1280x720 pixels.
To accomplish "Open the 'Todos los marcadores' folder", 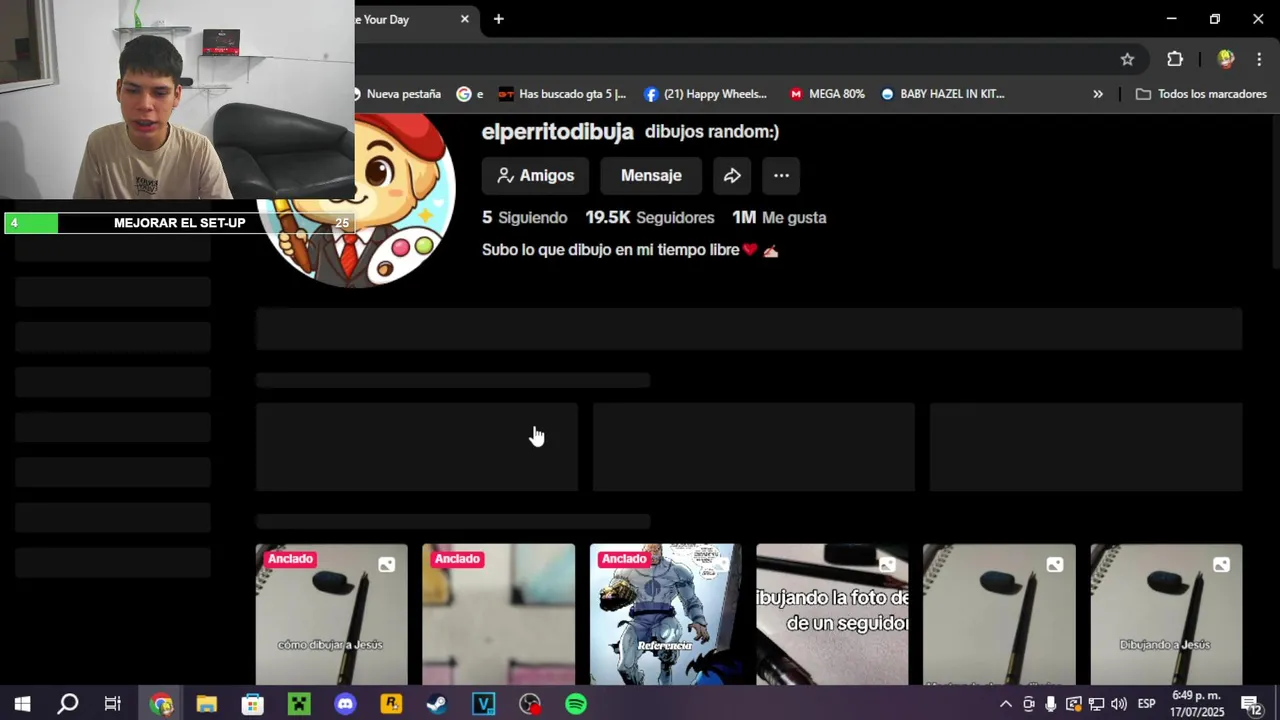I will tap(1201, 94).
